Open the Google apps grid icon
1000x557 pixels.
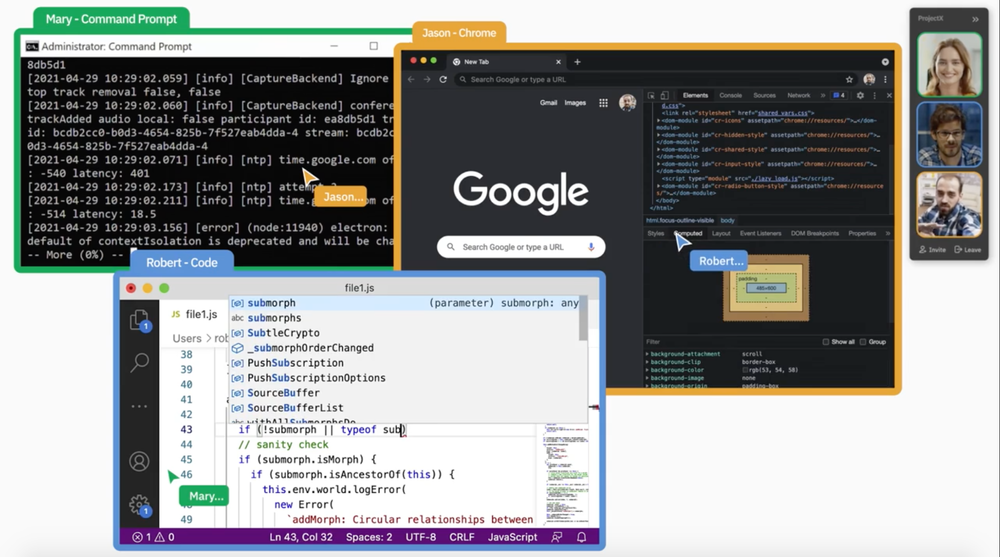coord(603,103)
